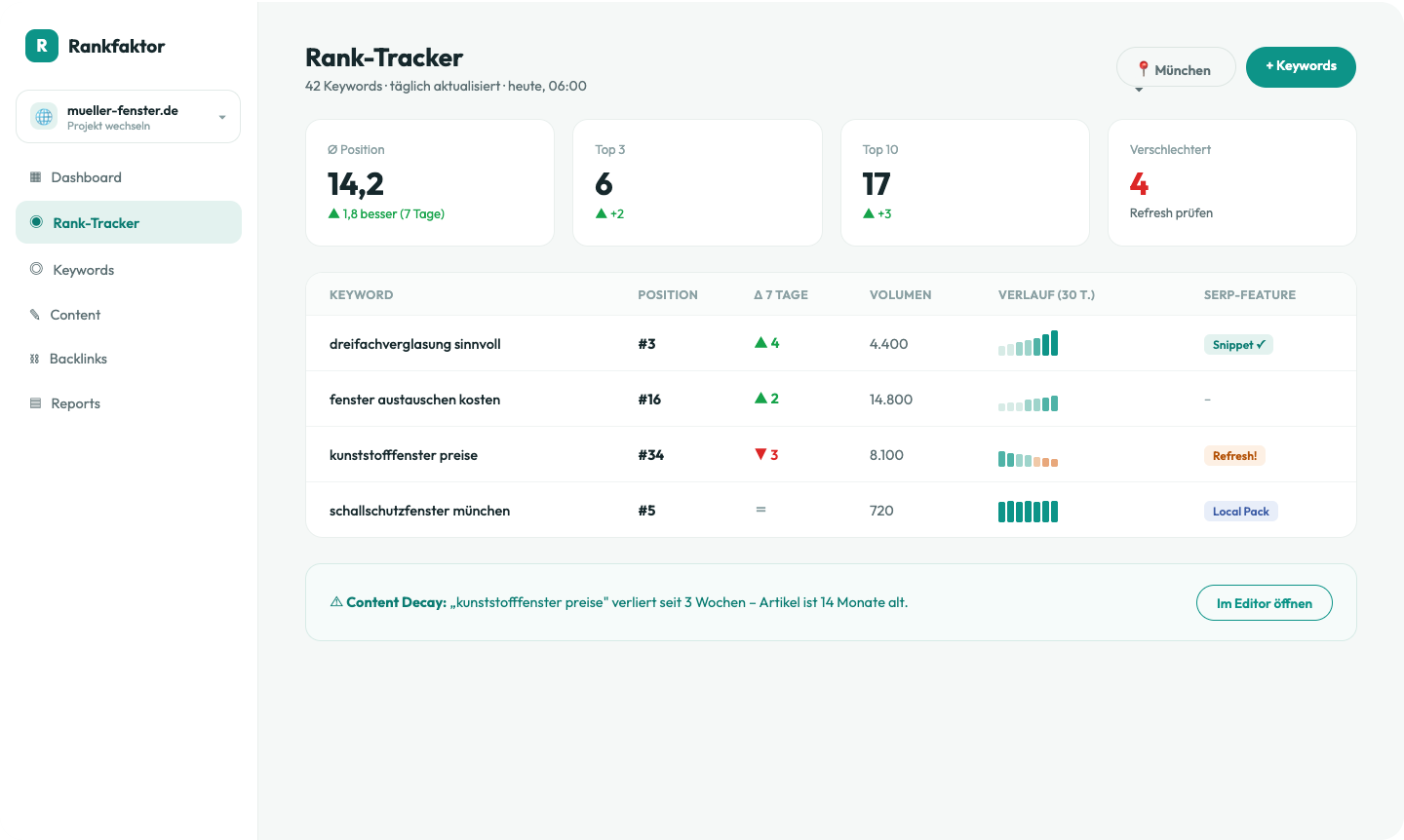1404x840 pixels.
Task: Click the red location pin icon
Action: pos(1144,69)
